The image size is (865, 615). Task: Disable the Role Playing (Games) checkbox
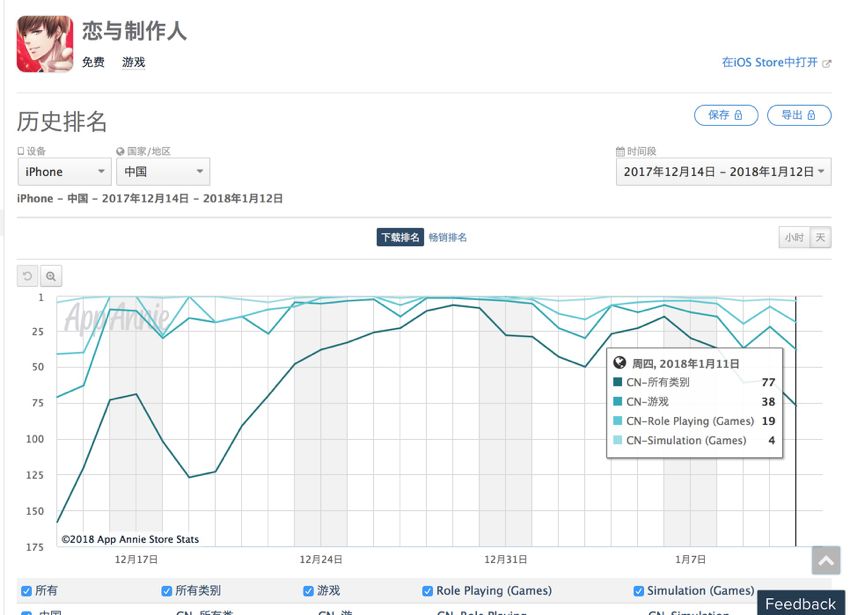pyautogui.click(x=428, y=591)
